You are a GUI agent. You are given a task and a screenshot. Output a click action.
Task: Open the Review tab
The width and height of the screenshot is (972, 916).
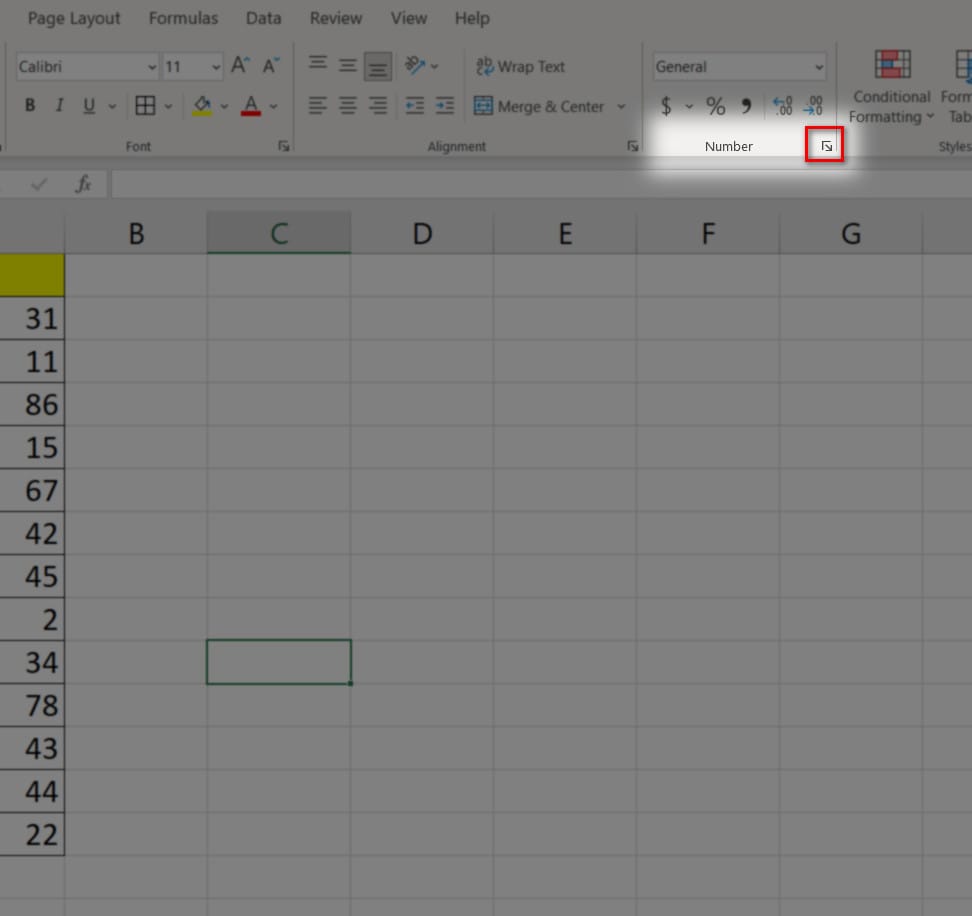point(336,18)
